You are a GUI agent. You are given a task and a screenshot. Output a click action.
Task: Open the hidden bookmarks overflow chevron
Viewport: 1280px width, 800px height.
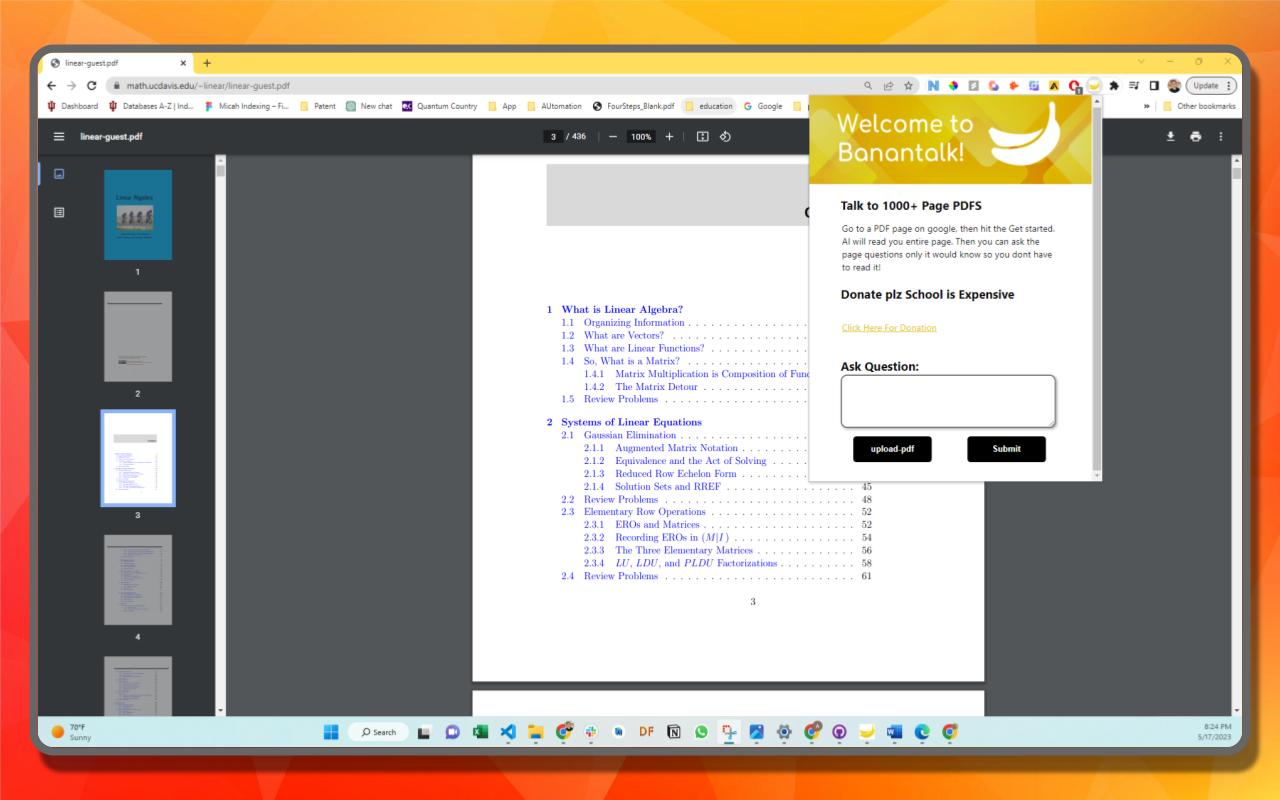tap(1147, 106)
